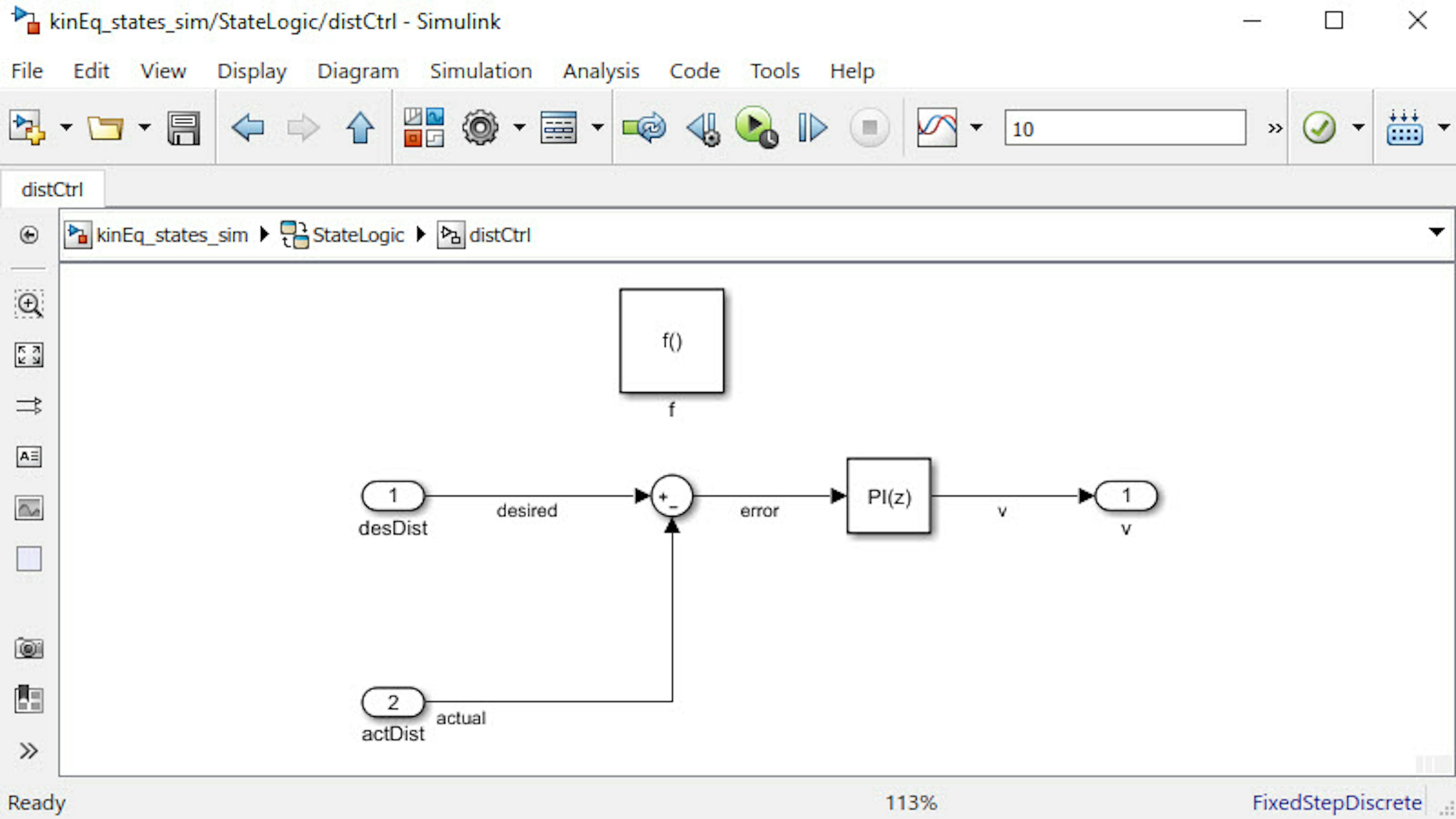Open the Model Explorer
This screenshot has height=819, width=1456.
[x=558, y=128]
